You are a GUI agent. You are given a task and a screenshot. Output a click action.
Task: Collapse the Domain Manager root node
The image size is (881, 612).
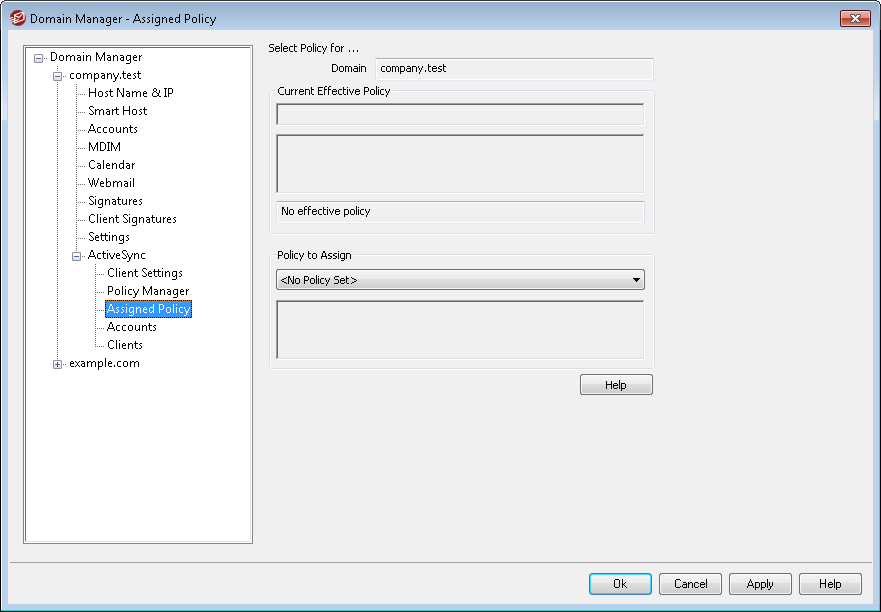click(39, 58)
